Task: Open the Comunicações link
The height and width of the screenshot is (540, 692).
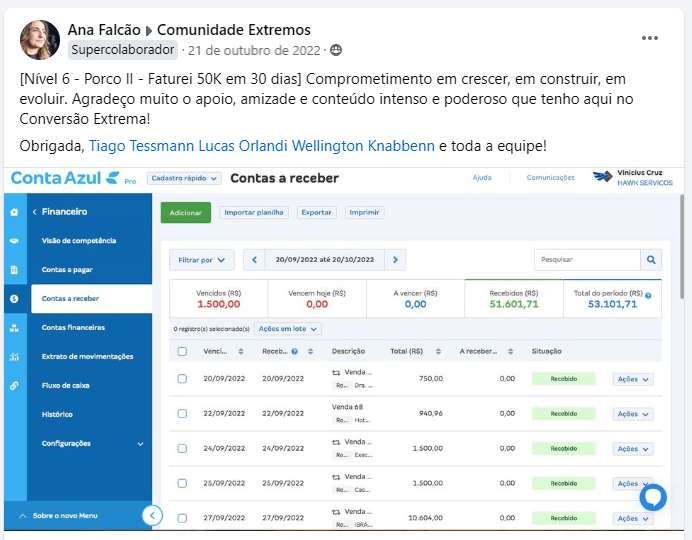Action: tap(550, 178)
